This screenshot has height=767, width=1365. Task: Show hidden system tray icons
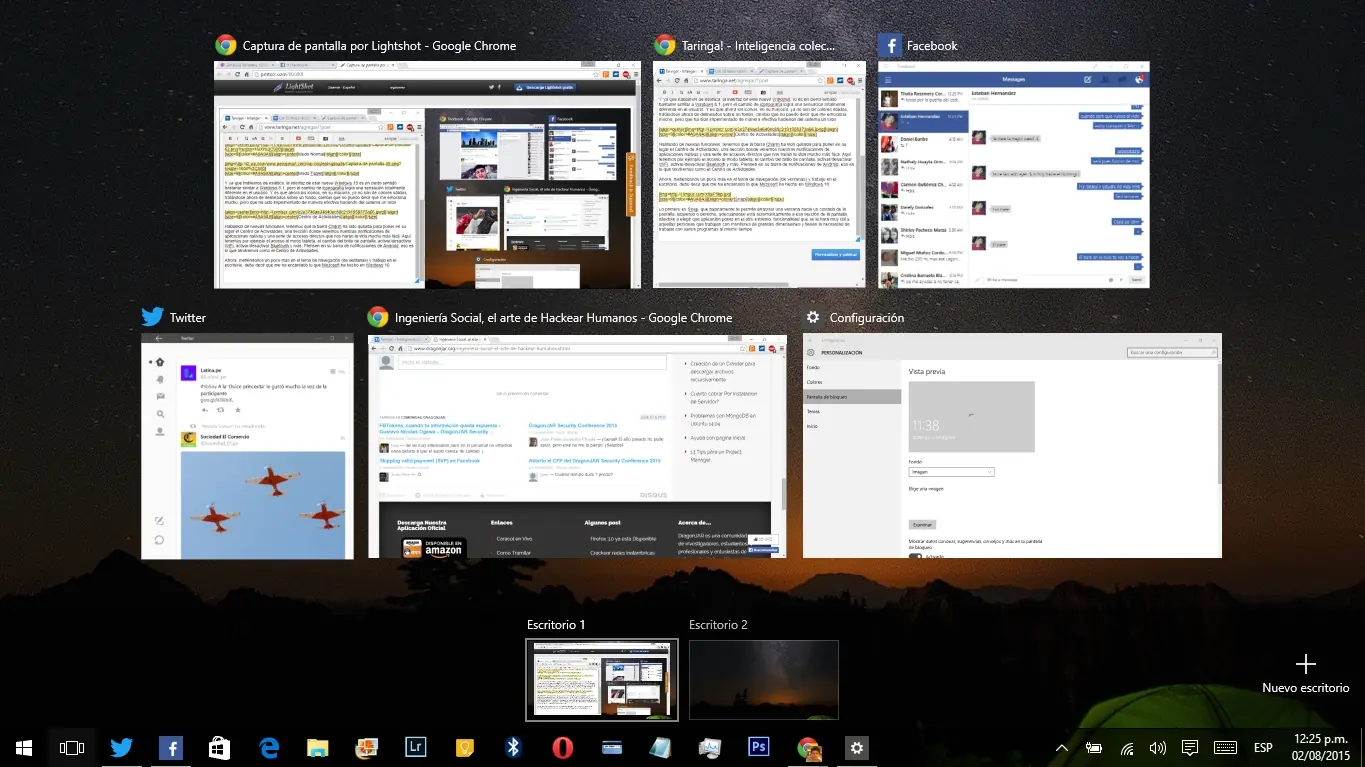pos(1062,747)
